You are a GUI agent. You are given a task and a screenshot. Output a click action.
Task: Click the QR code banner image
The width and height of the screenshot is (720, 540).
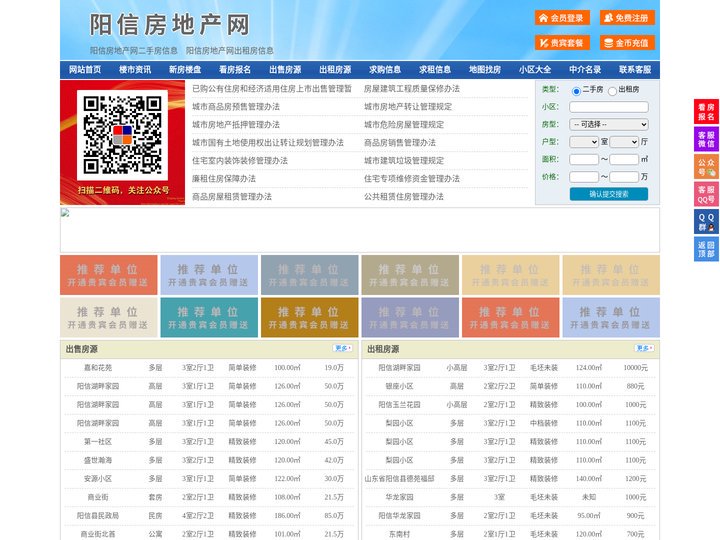point(123,142)
